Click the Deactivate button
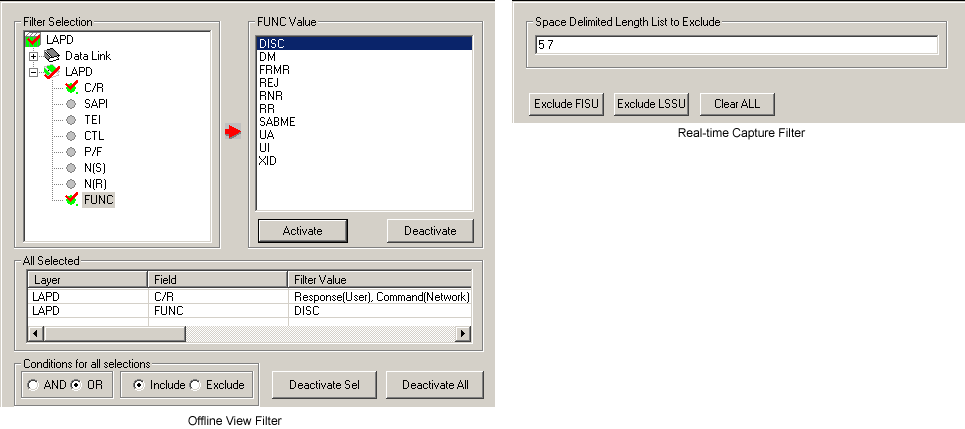 tap(430, 231)
